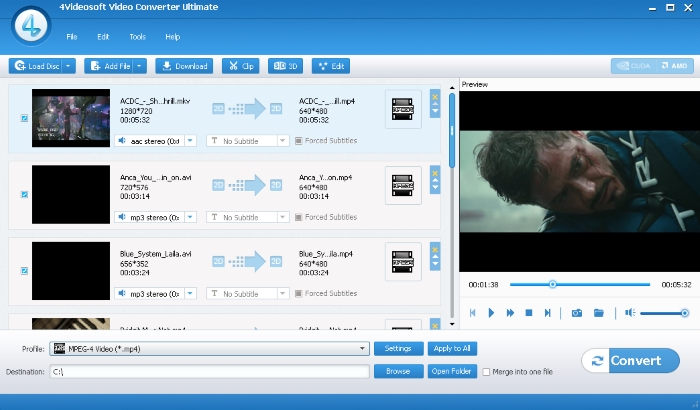Open the Help menu

point(172,37)
